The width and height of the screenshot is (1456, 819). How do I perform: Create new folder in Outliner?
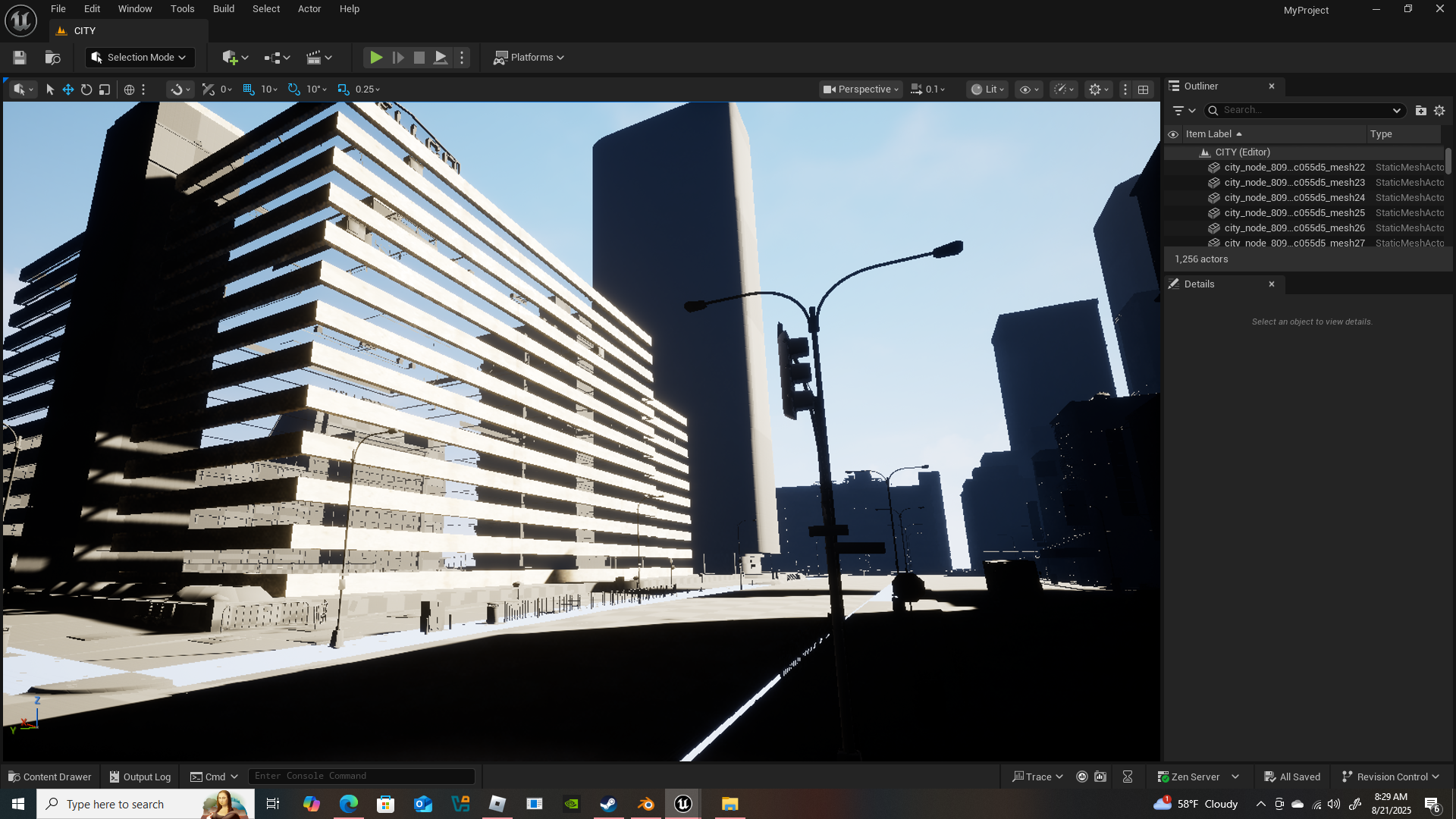coord(1420,111)
